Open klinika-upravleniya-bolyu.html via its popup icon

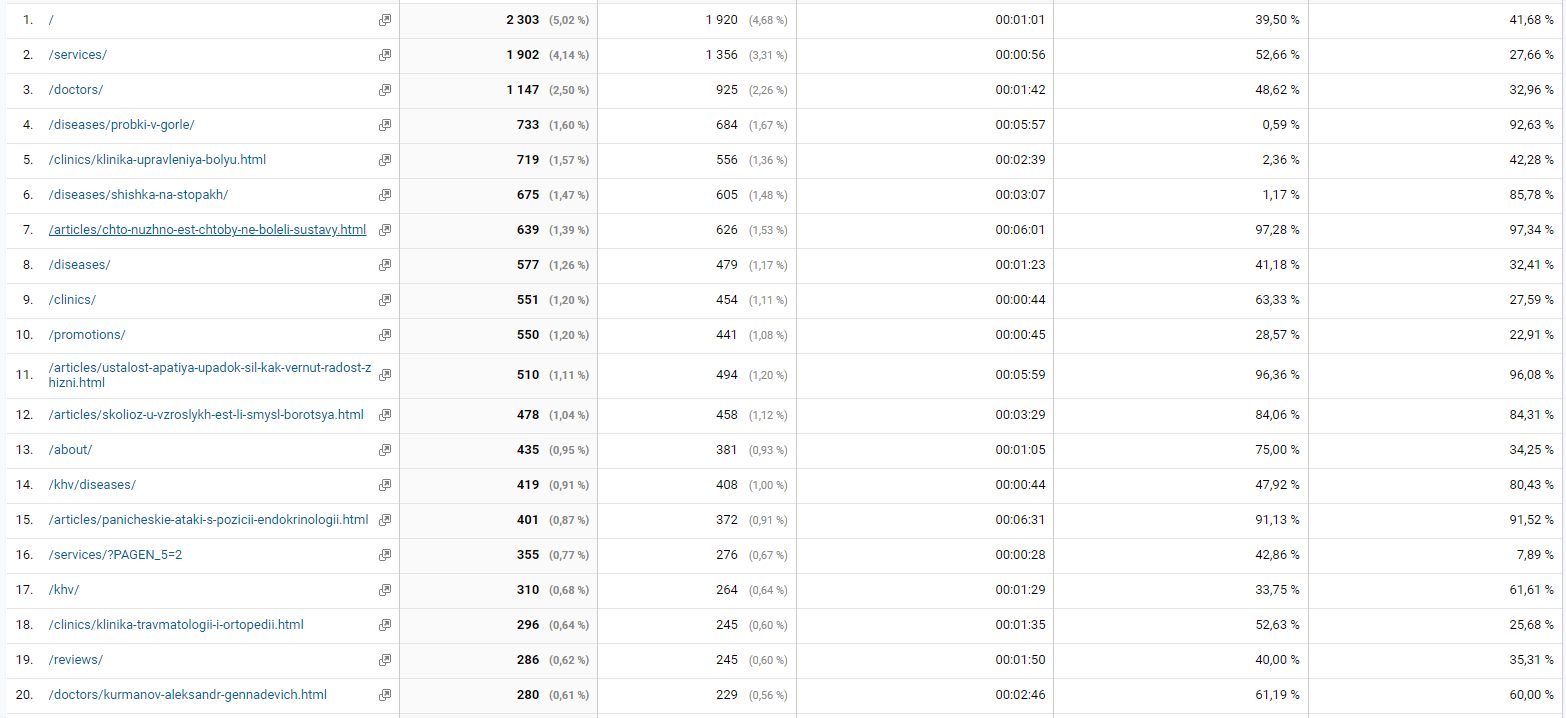point(384,160)
